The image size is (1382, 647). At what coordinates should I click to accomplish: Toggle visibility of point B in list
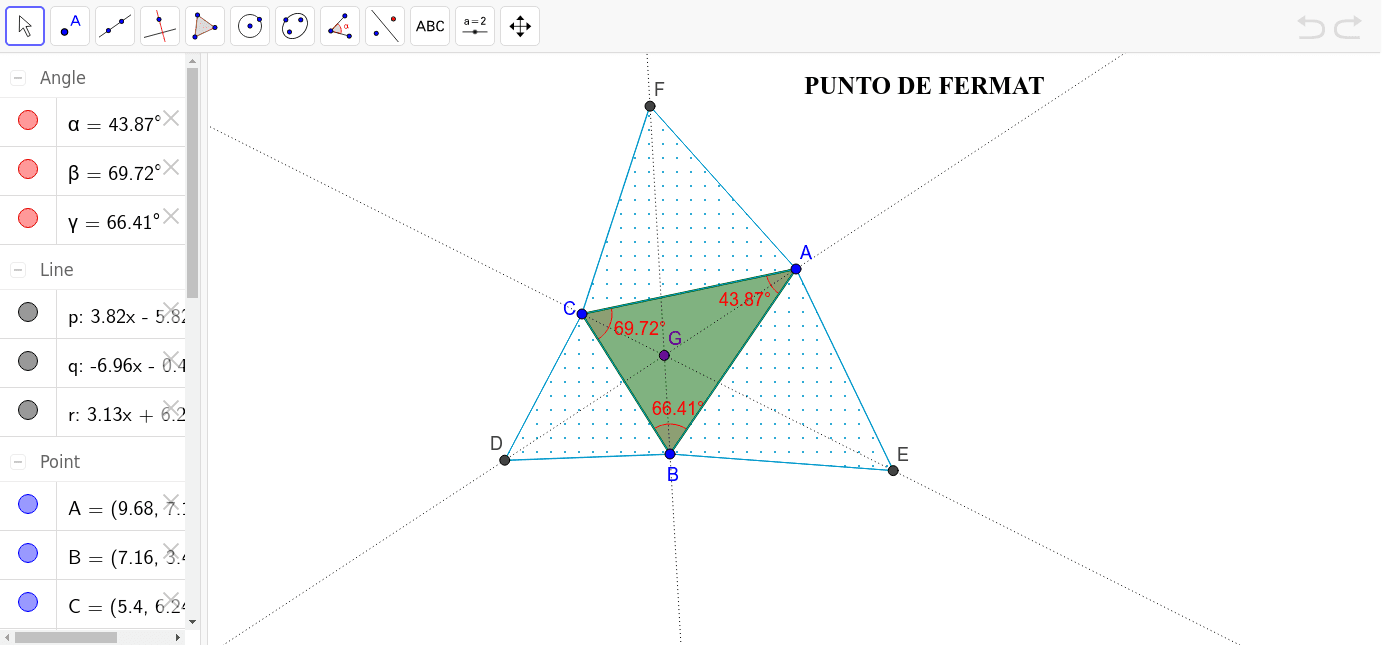tap(28, 553)
